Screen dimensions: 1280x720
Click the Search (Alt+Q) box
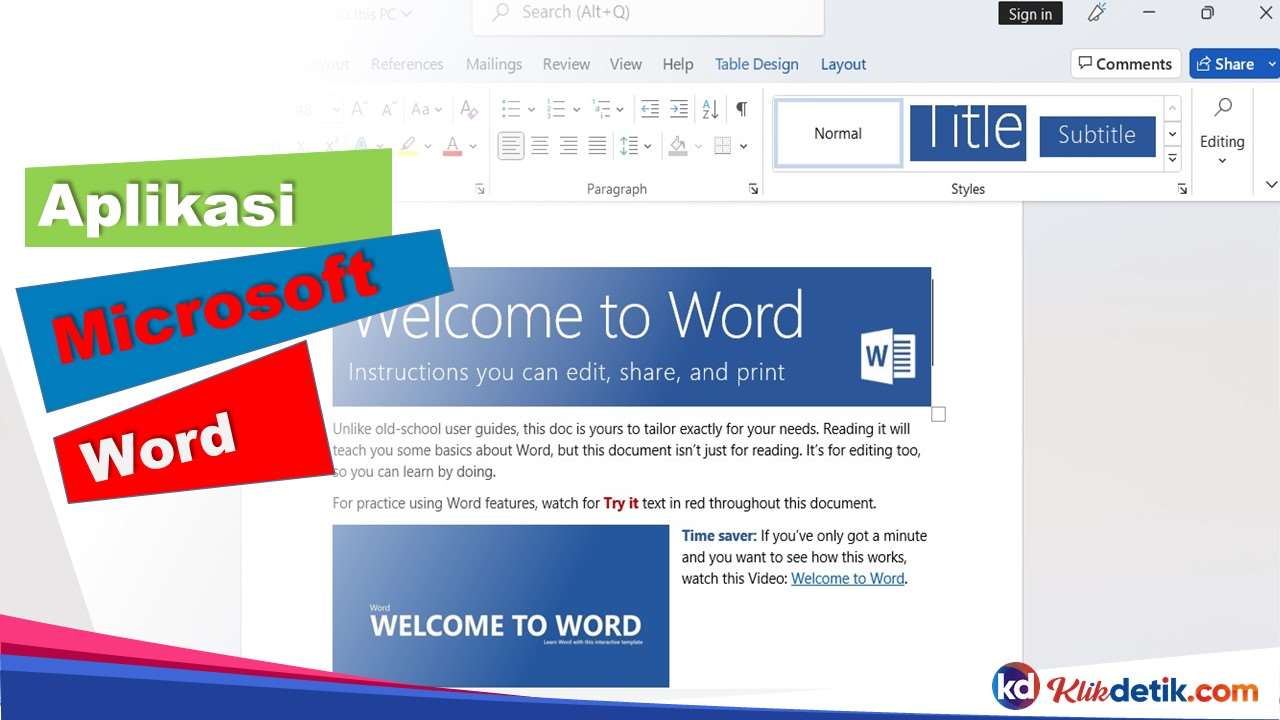[647, 14]
